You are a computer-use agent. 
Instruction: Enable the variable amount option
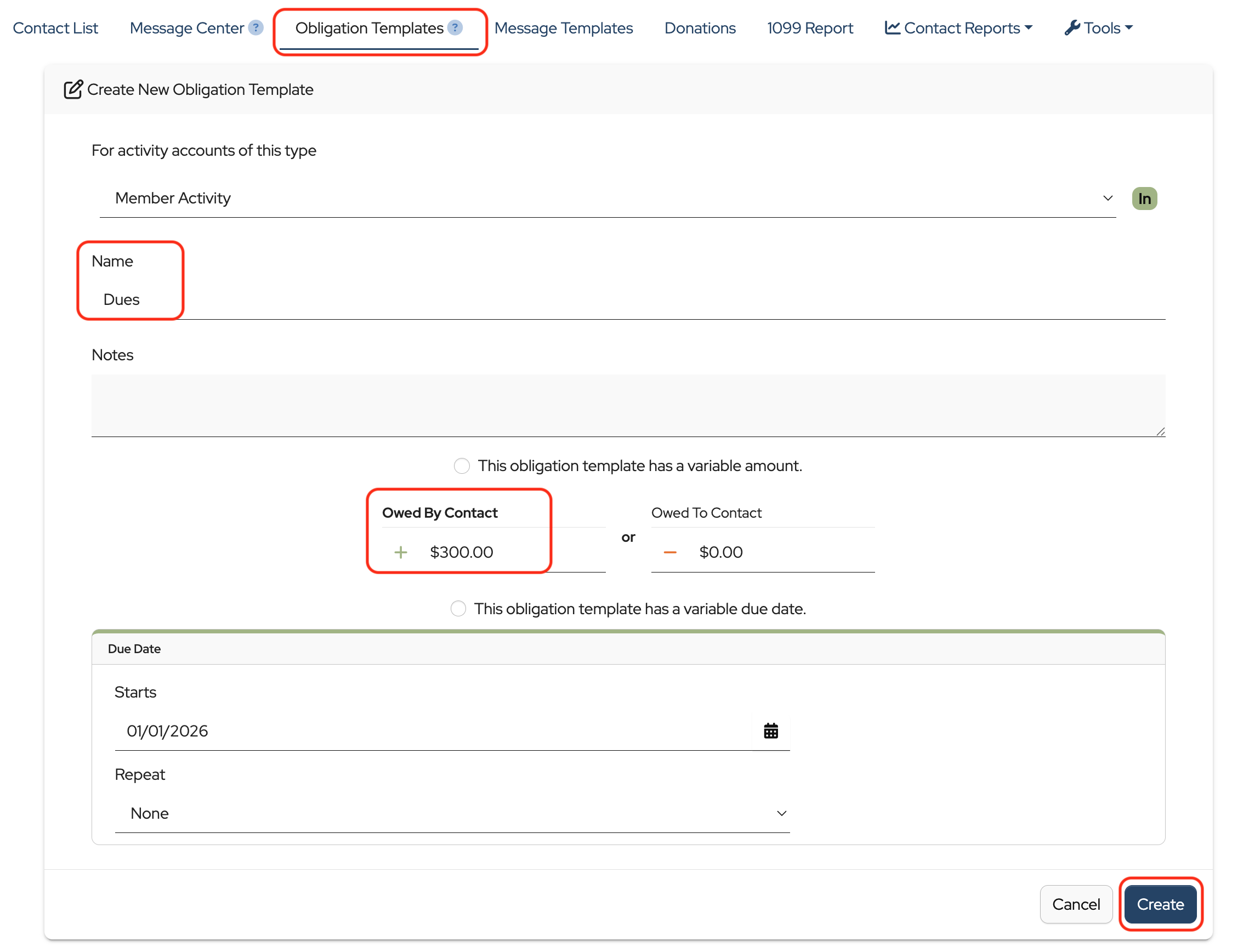[x=462, y=466]
